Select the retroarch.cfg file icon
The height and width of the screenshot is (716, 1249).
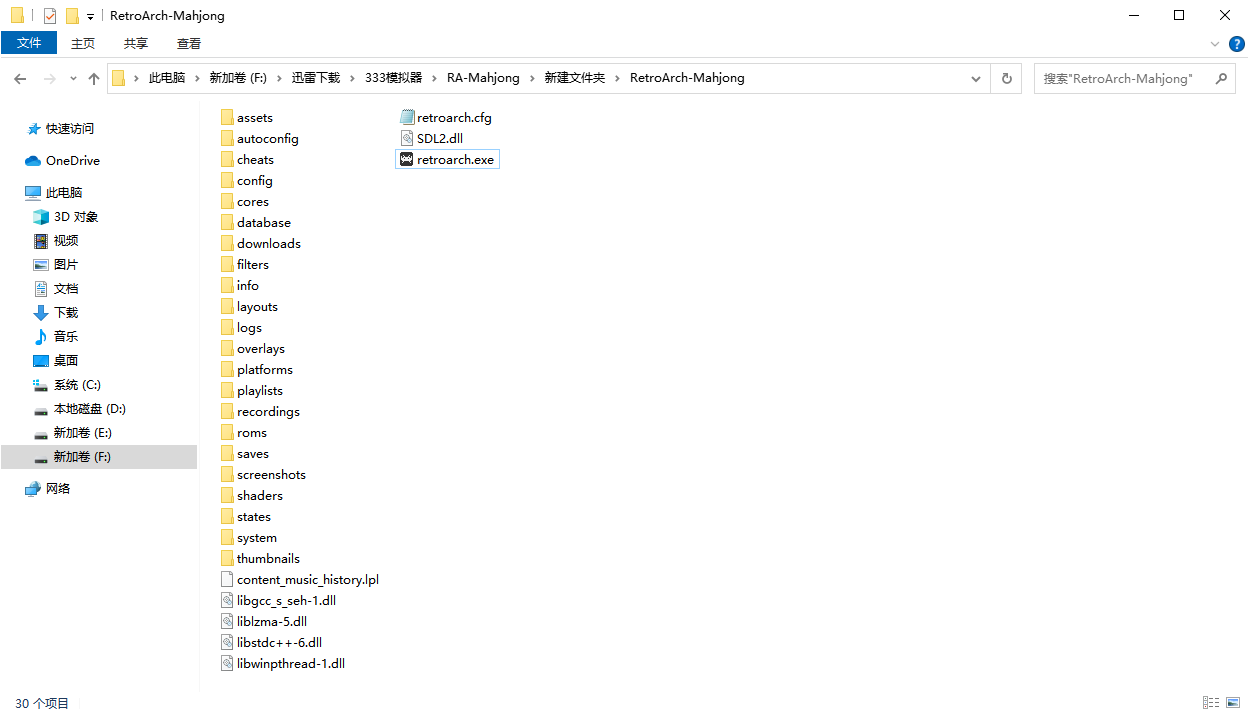[x=406, y=117]
